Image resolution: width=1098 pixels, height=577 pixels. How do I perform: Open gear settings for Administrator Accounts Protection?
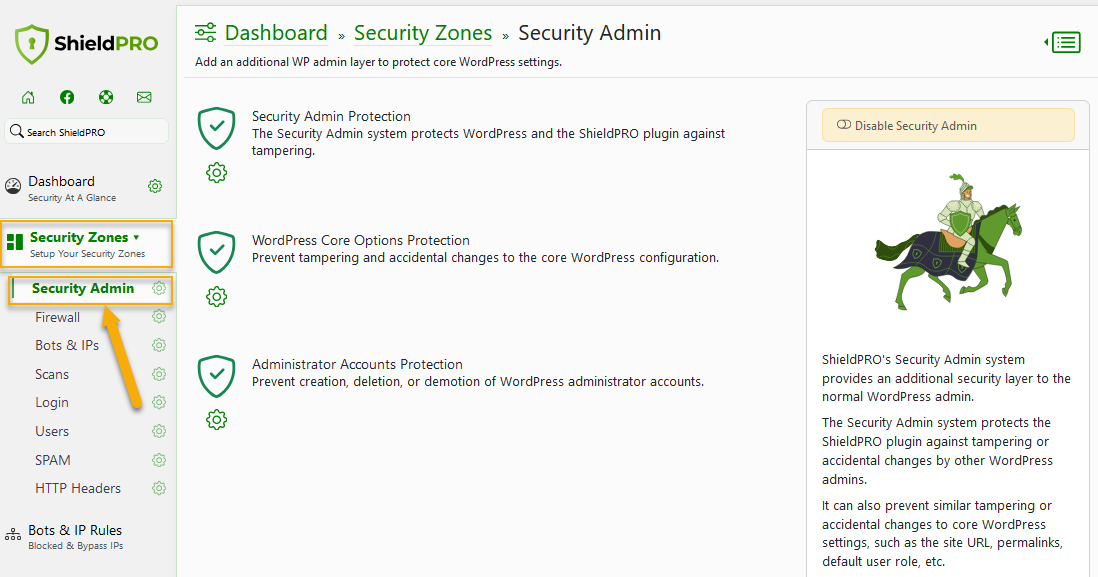click(216, 419)
